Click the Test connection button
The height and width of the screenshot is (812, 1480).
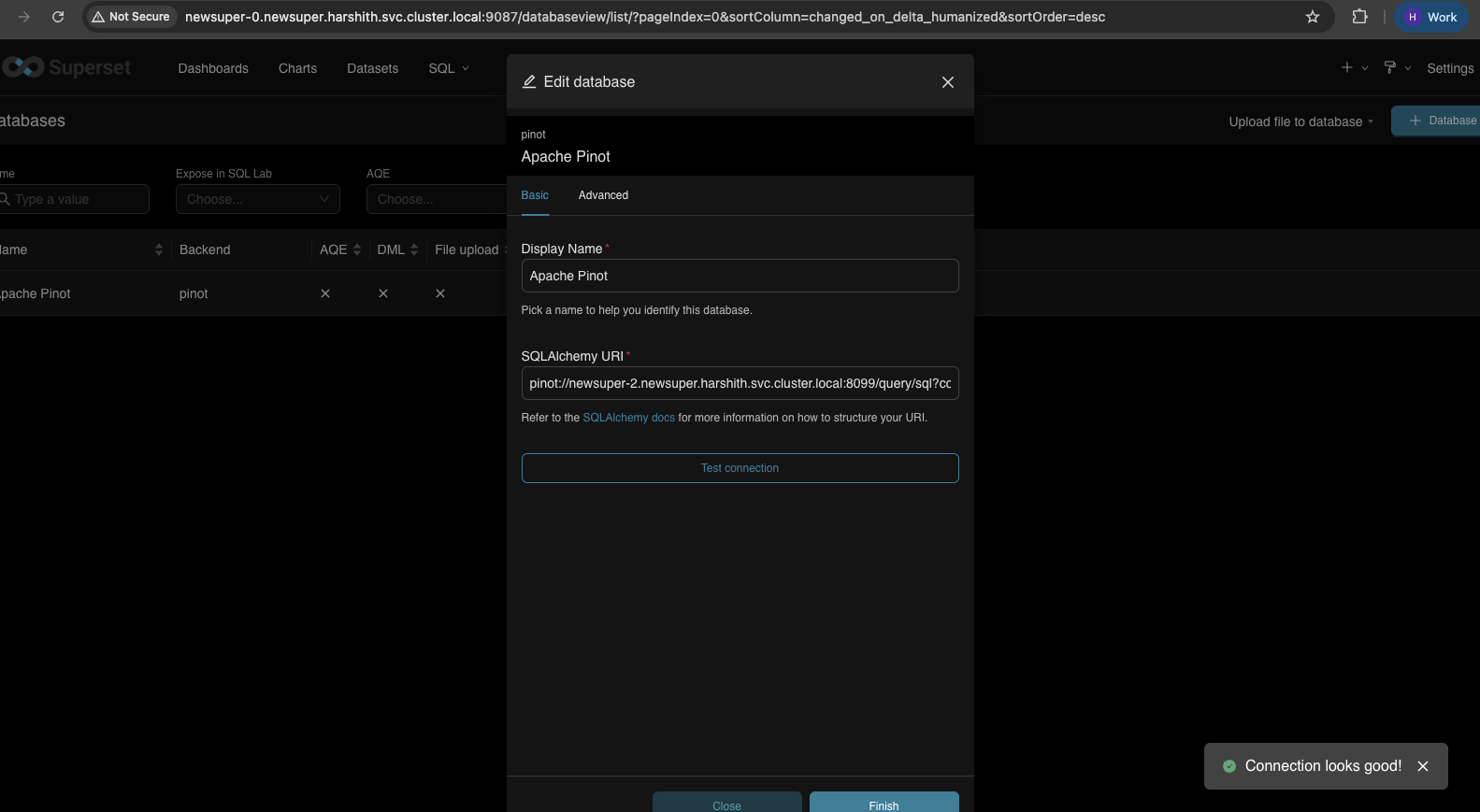pyautogui.click(x=740, y=468)
